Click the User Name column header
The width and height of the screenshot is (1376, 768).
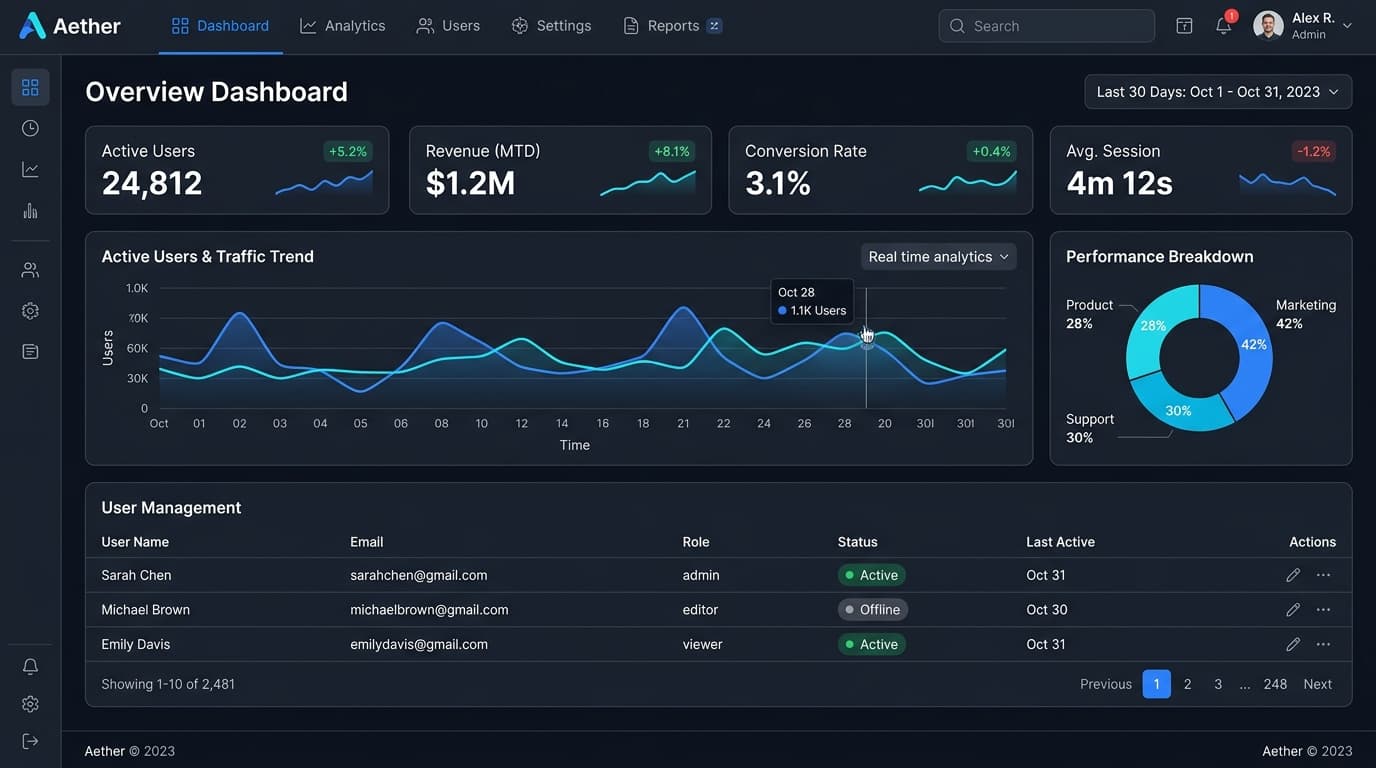pos(135,542)
